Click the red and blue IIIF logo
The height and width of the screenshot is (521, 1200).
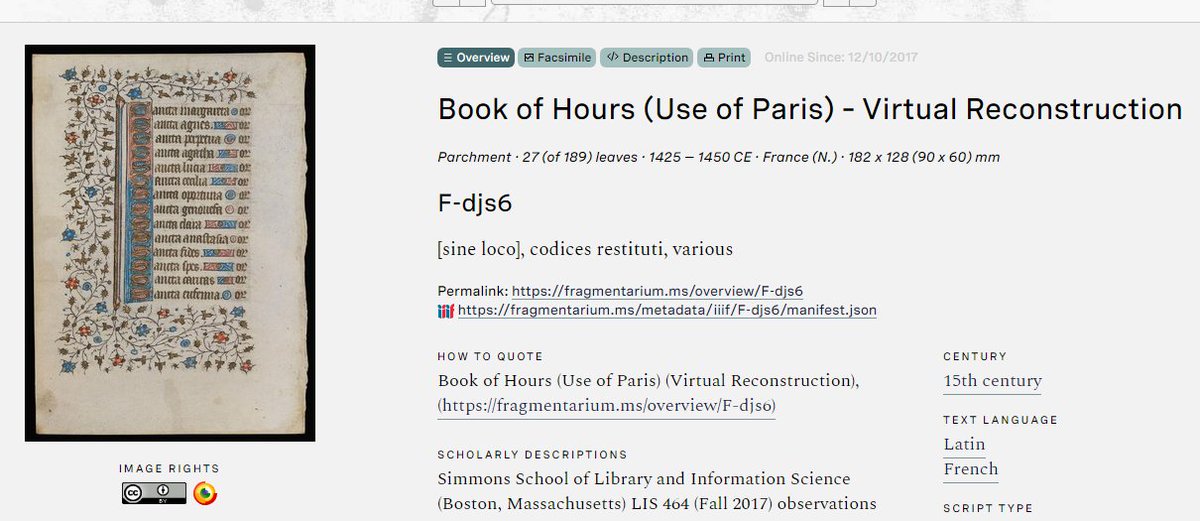click(446, 310)
